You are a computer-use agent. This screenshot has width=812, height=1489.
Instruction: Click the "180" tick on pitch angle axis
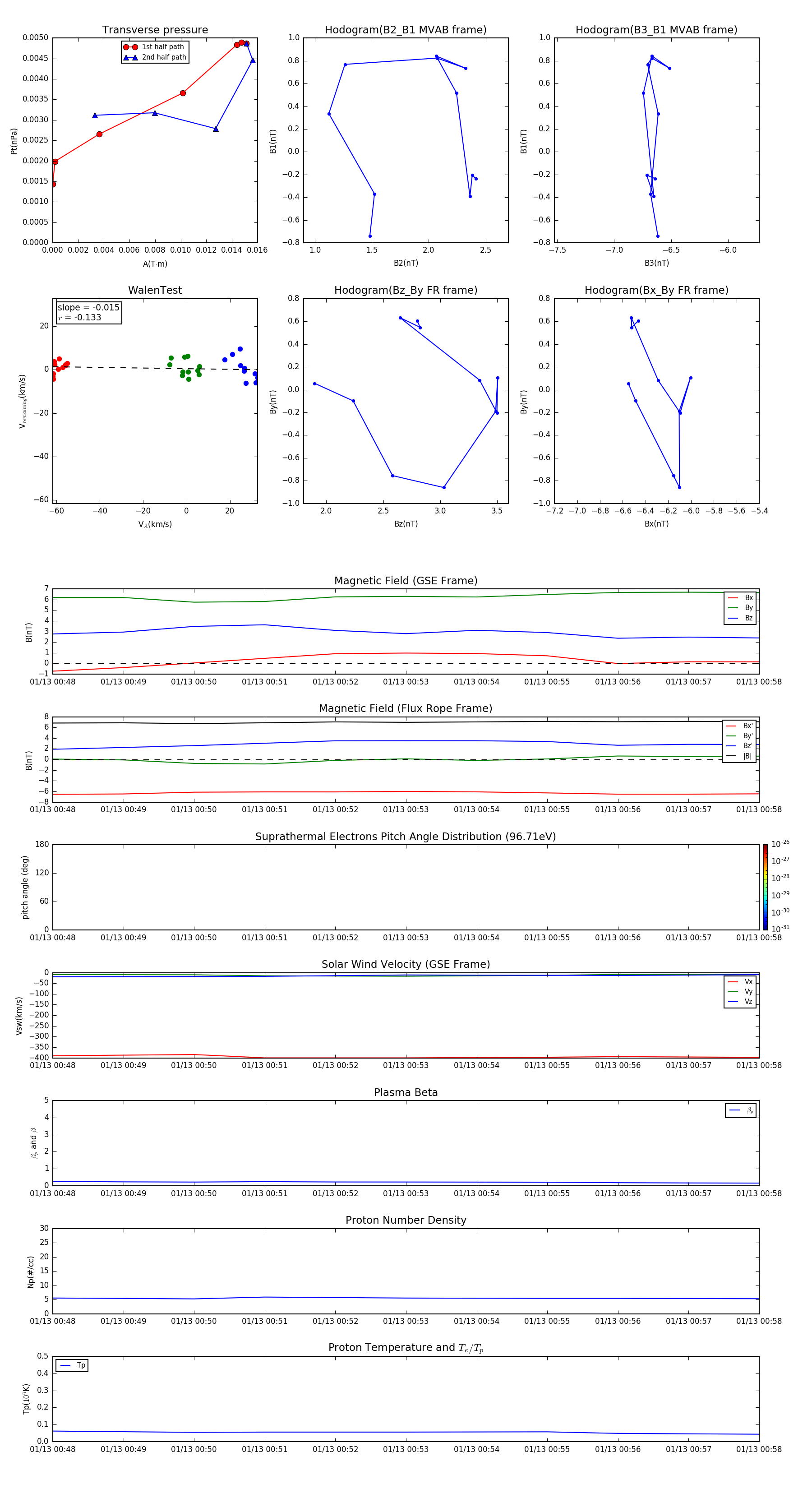[x=42, y=845]
